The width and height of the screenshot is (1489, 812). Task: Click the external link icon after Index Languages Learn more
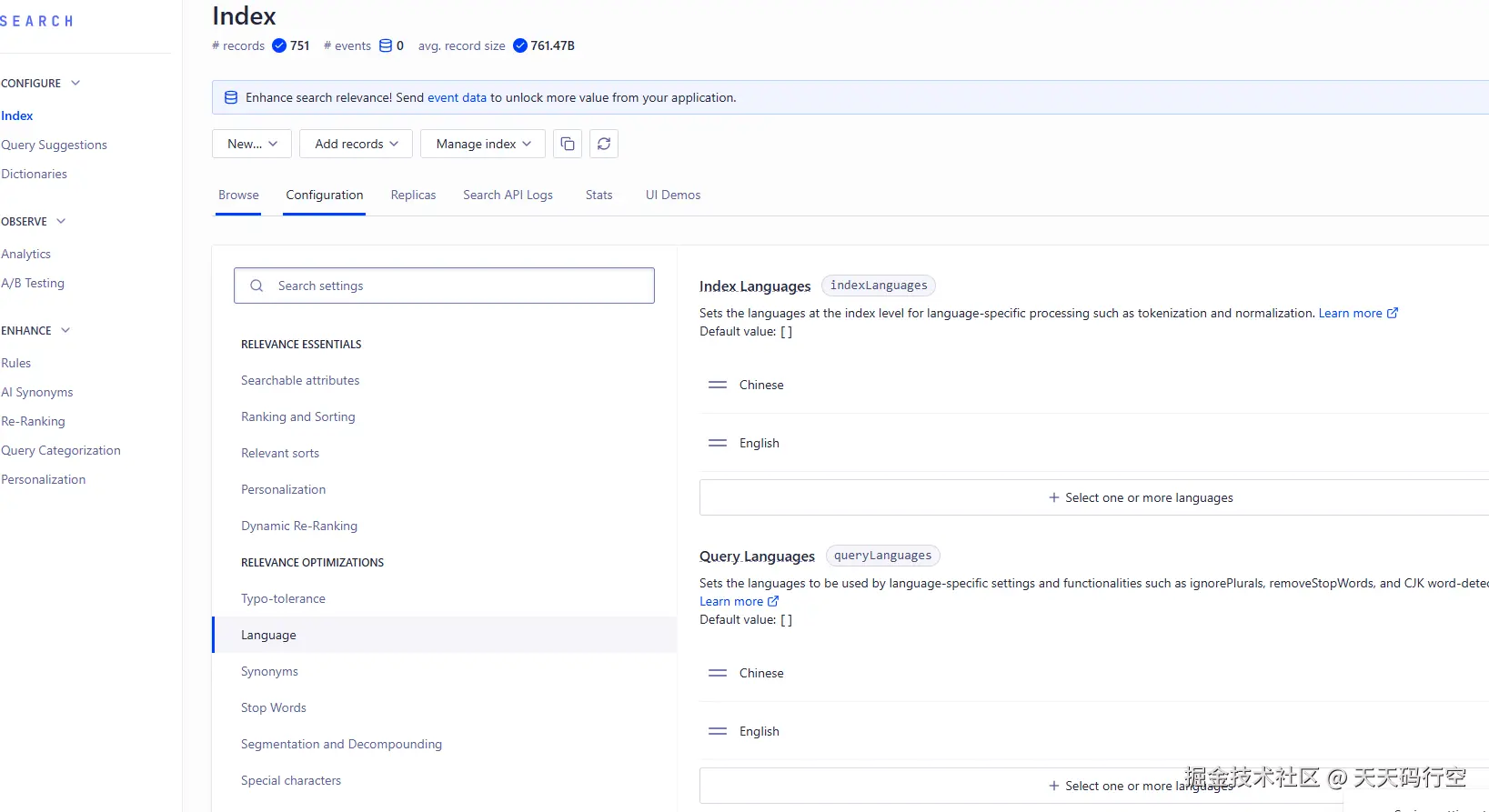pos(1393,313)
